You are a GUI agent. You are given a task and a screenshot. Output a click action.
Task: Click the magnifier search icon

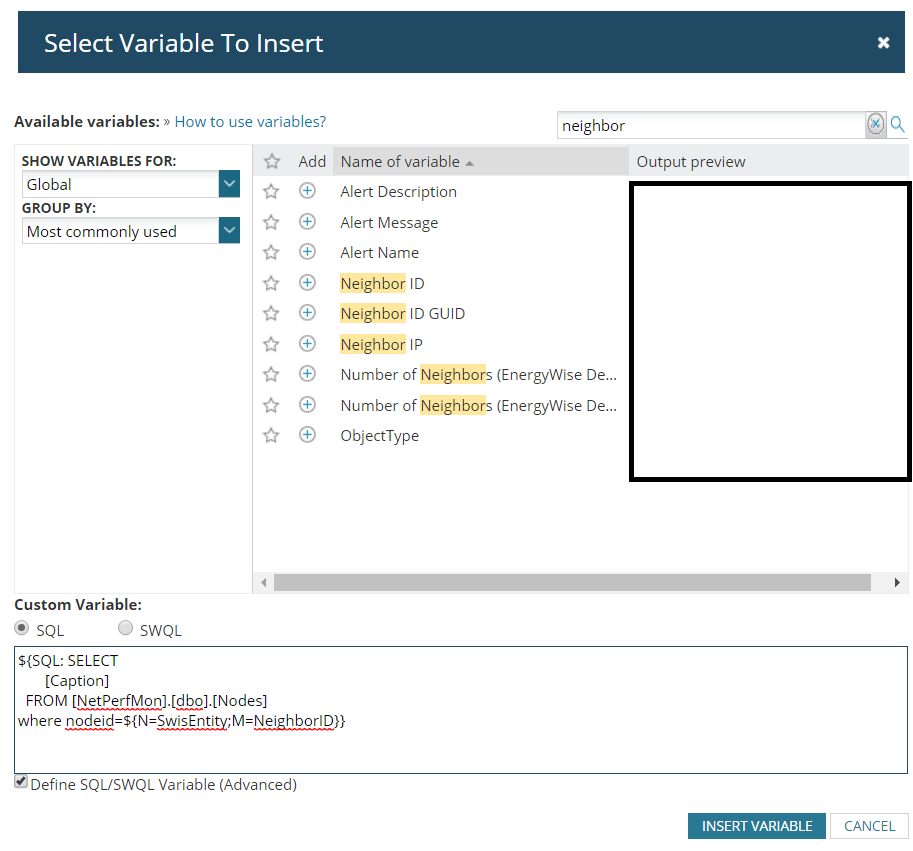[x=897, y=124]
